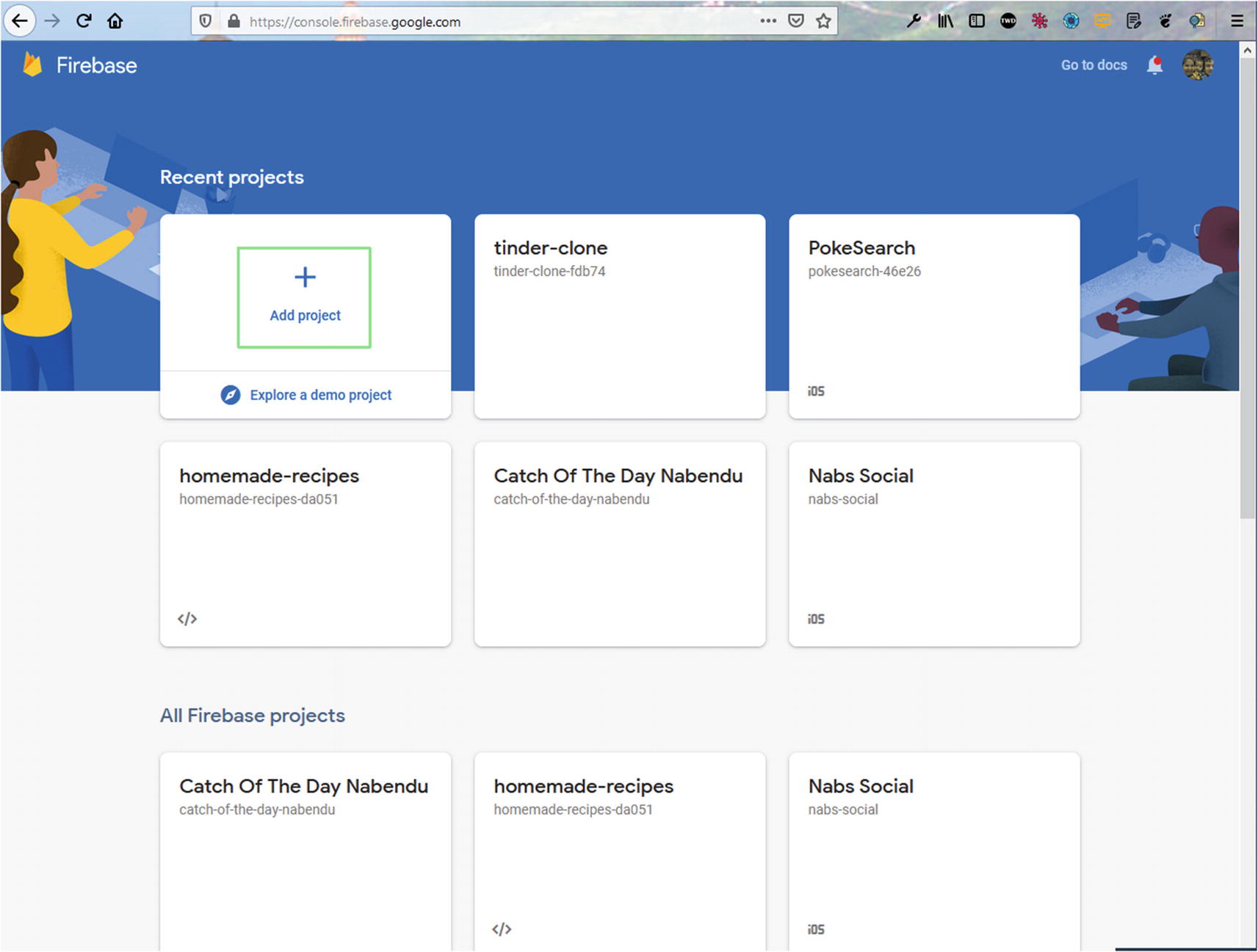This screenshot has height=952, width=1258.
Task: Click the Go to docs link
Action: 1093,65
